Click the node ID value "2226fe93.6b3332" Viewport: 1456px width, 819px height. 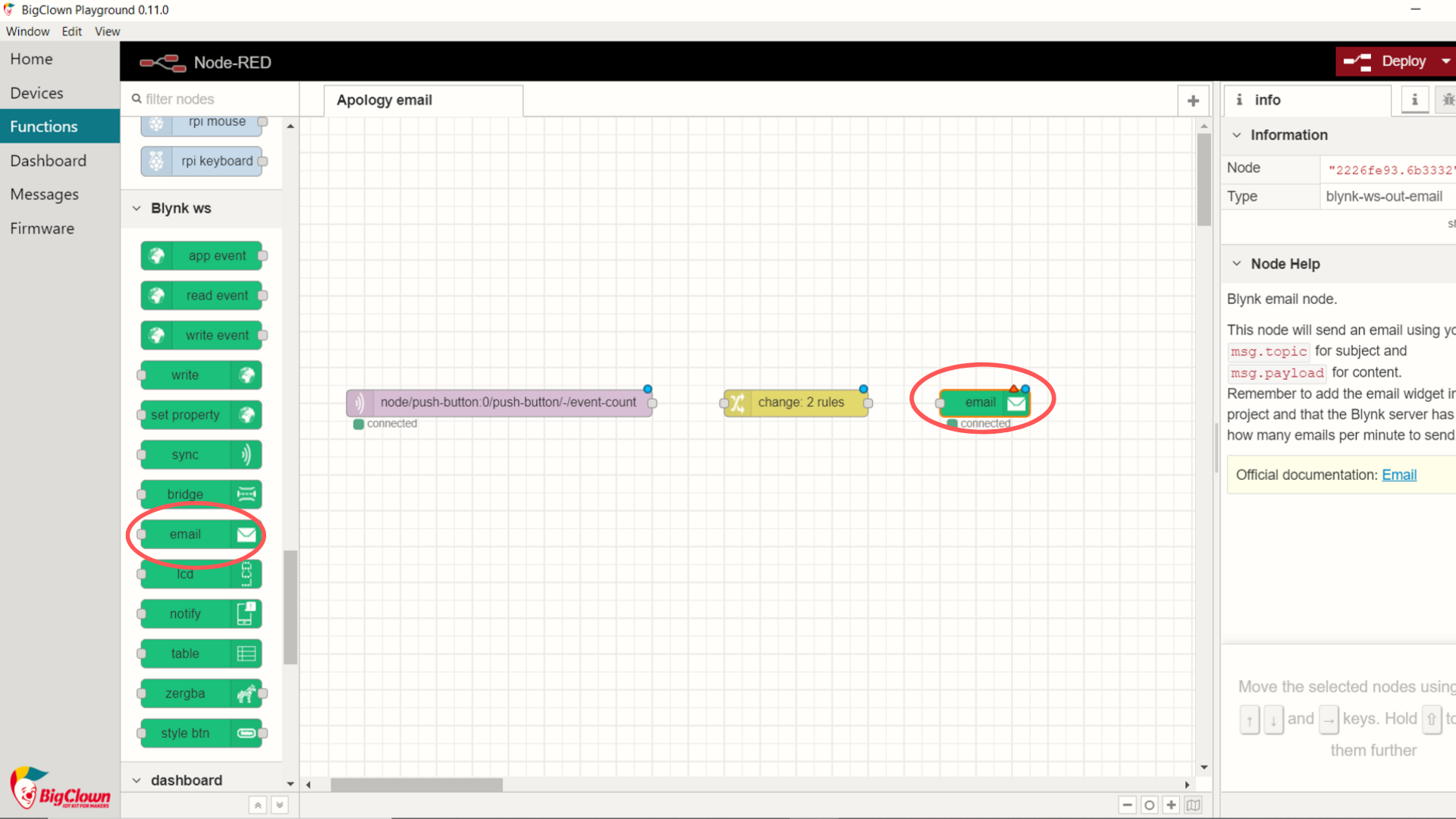1392,170
